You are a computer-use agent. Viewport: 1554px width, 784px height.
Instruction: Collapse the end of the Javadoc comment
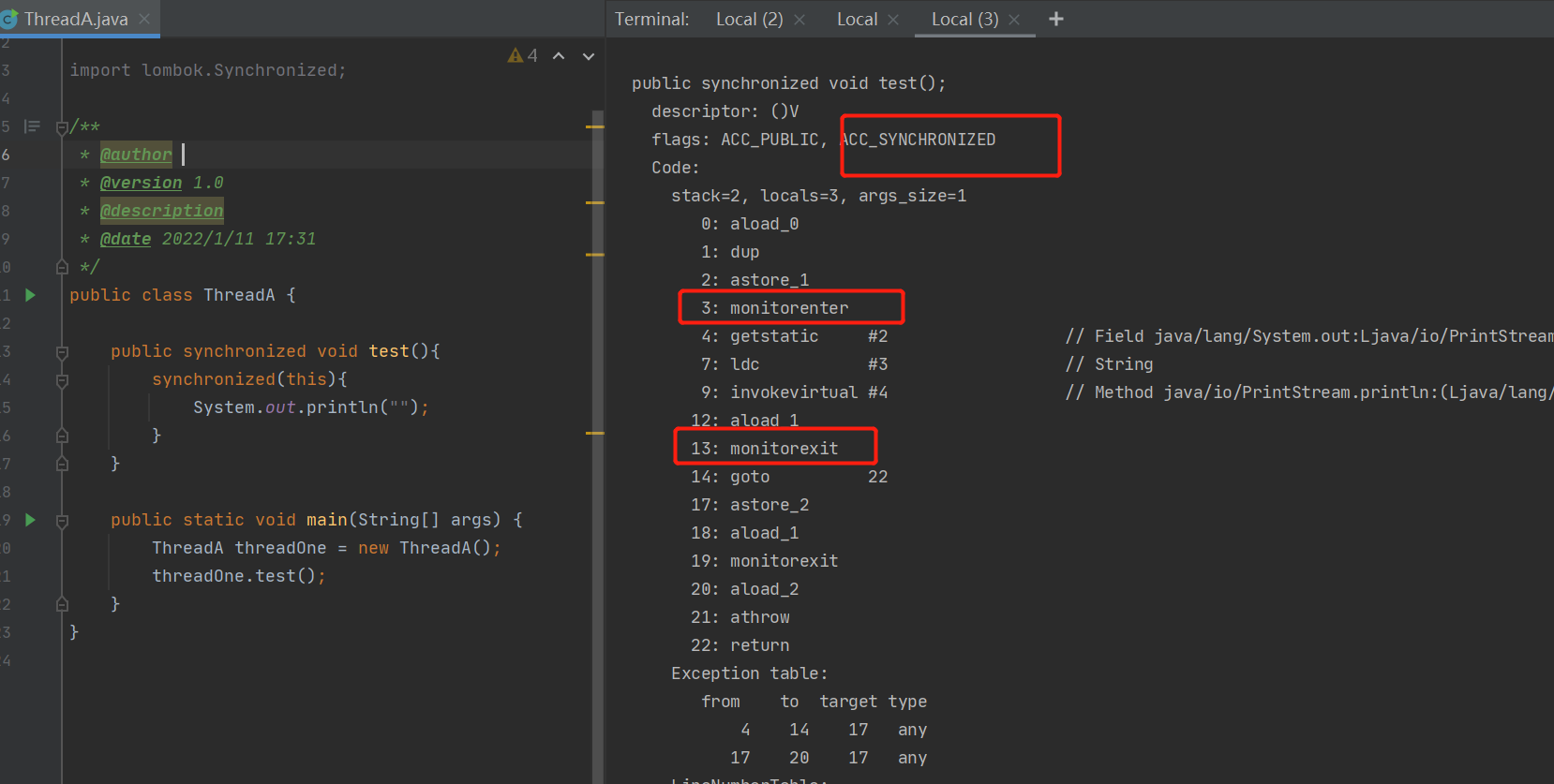[x=62, y=267]
